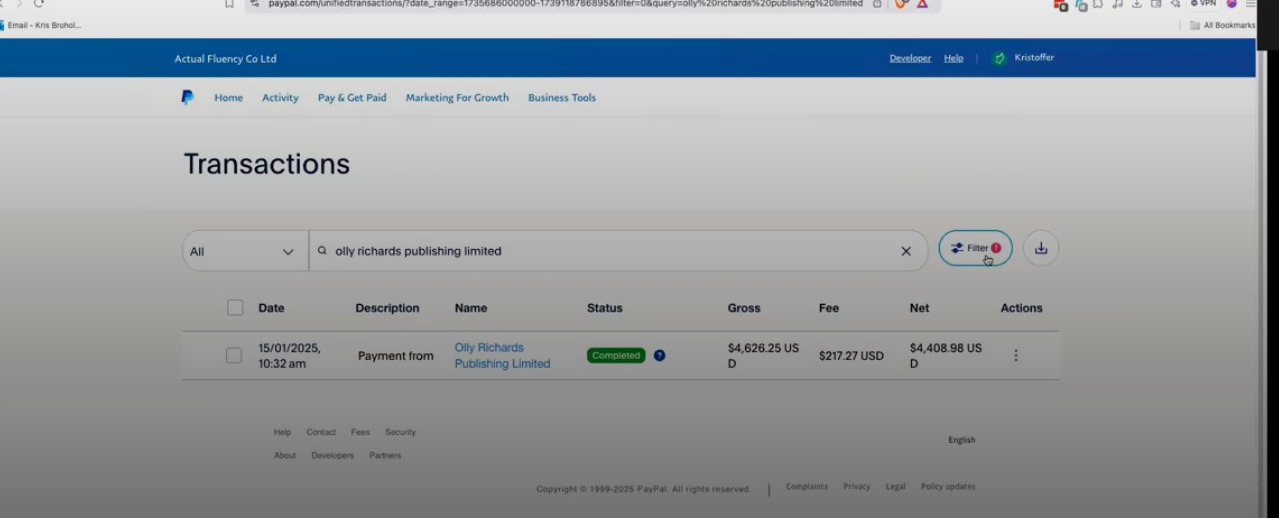Click the magnifier icon in the search box
This screenshot has width=1279, height=518.
[322, 251]
